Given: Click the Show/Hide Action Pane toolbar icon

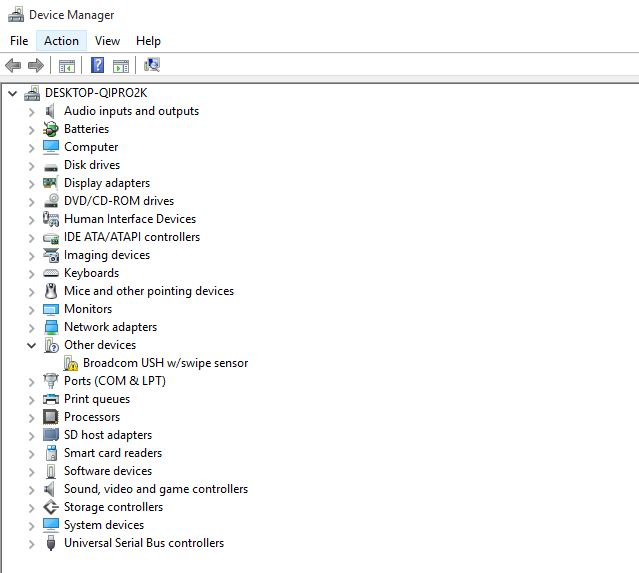Looking at the screenshot, I should click(x=121, y=66).
